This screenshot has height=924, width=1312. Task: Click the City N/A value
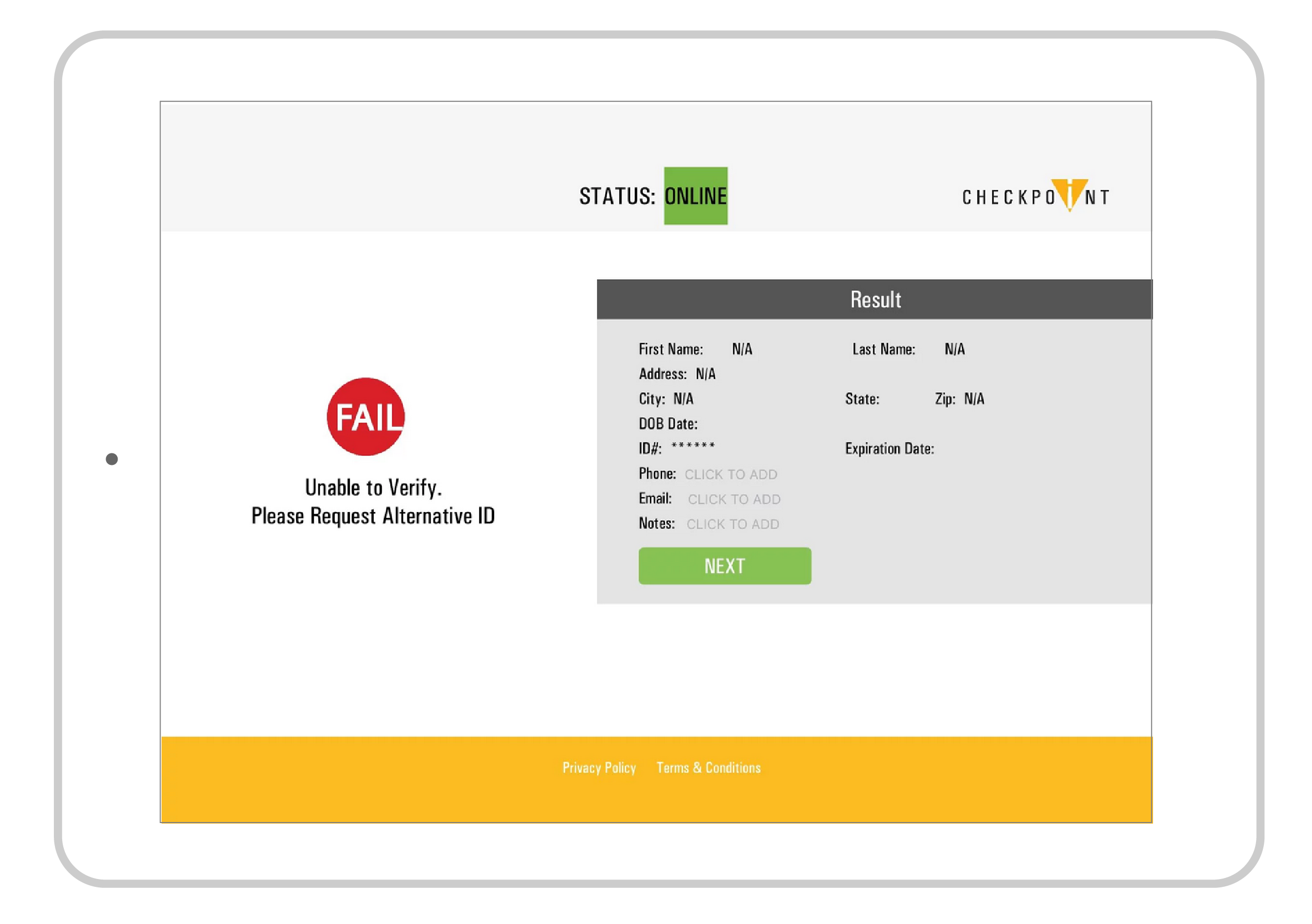683,399
